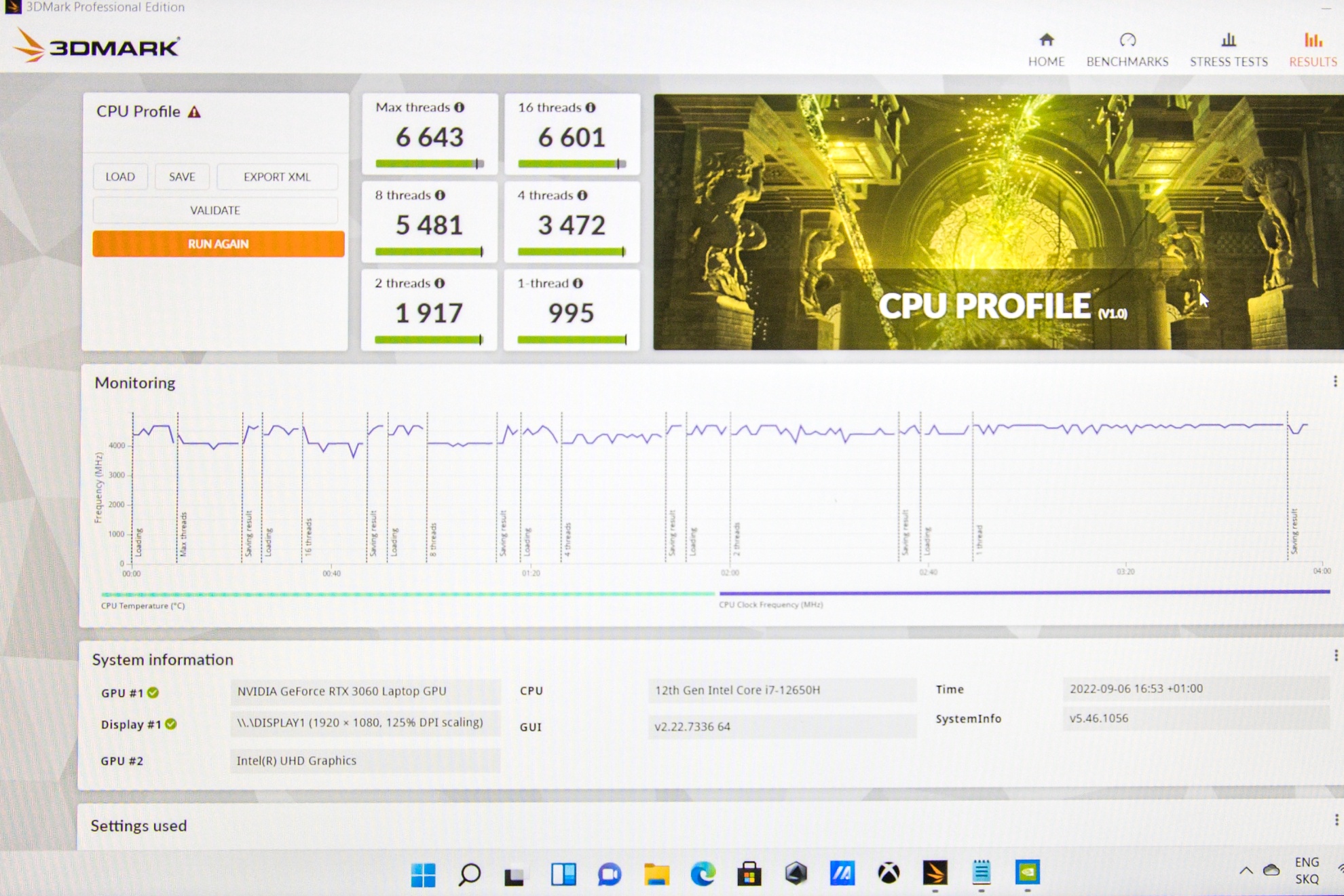
Task: Click the Max threads info icon
Action: click(x=460, y=107)
